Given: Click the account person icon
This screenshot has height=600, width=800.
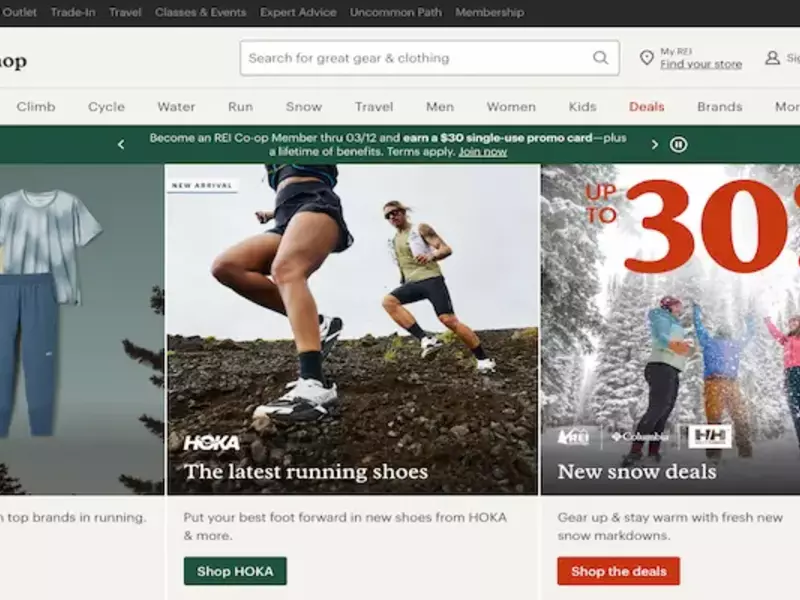Looking at the screenshot, I should pyautogui.click(x=772, y=58).
